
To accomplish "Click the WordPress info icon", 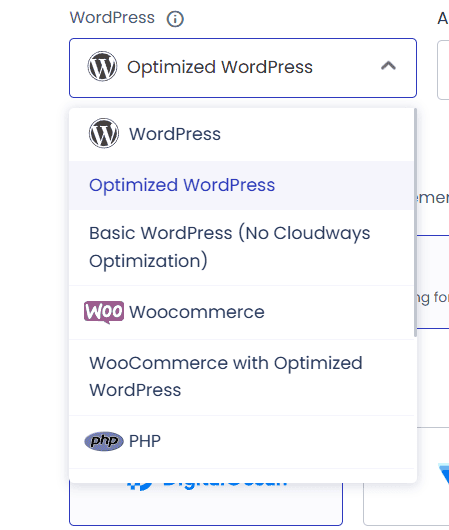I will [x=175, y=19].
